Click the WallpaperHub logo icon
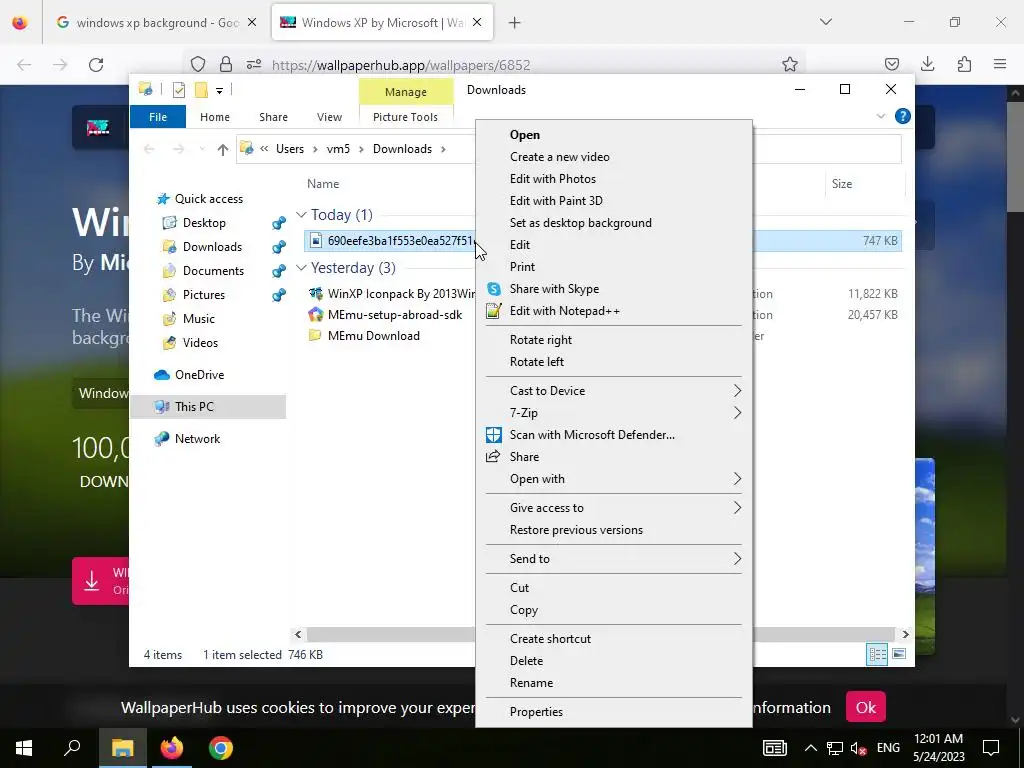Image resolution: width=1024 pixels, height=768 pixels. click(x=98, y=127)
